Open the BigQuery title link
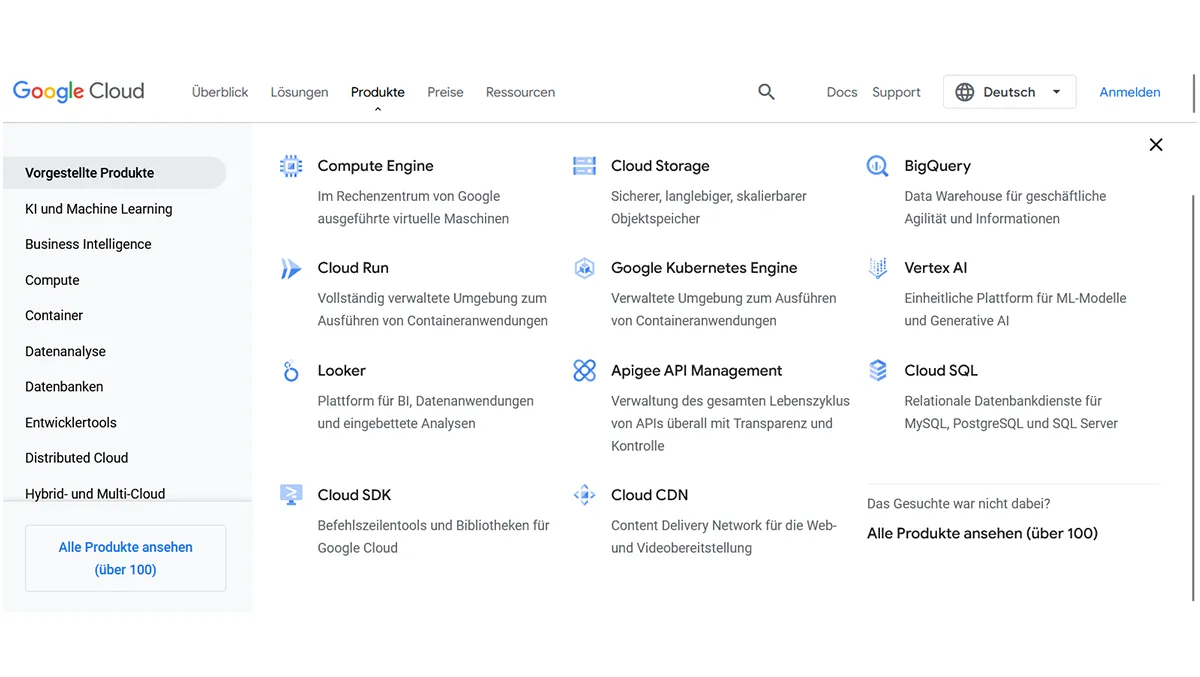This screenshot has width=1200, height=677. pyautogui.click(x=937, y=166)
